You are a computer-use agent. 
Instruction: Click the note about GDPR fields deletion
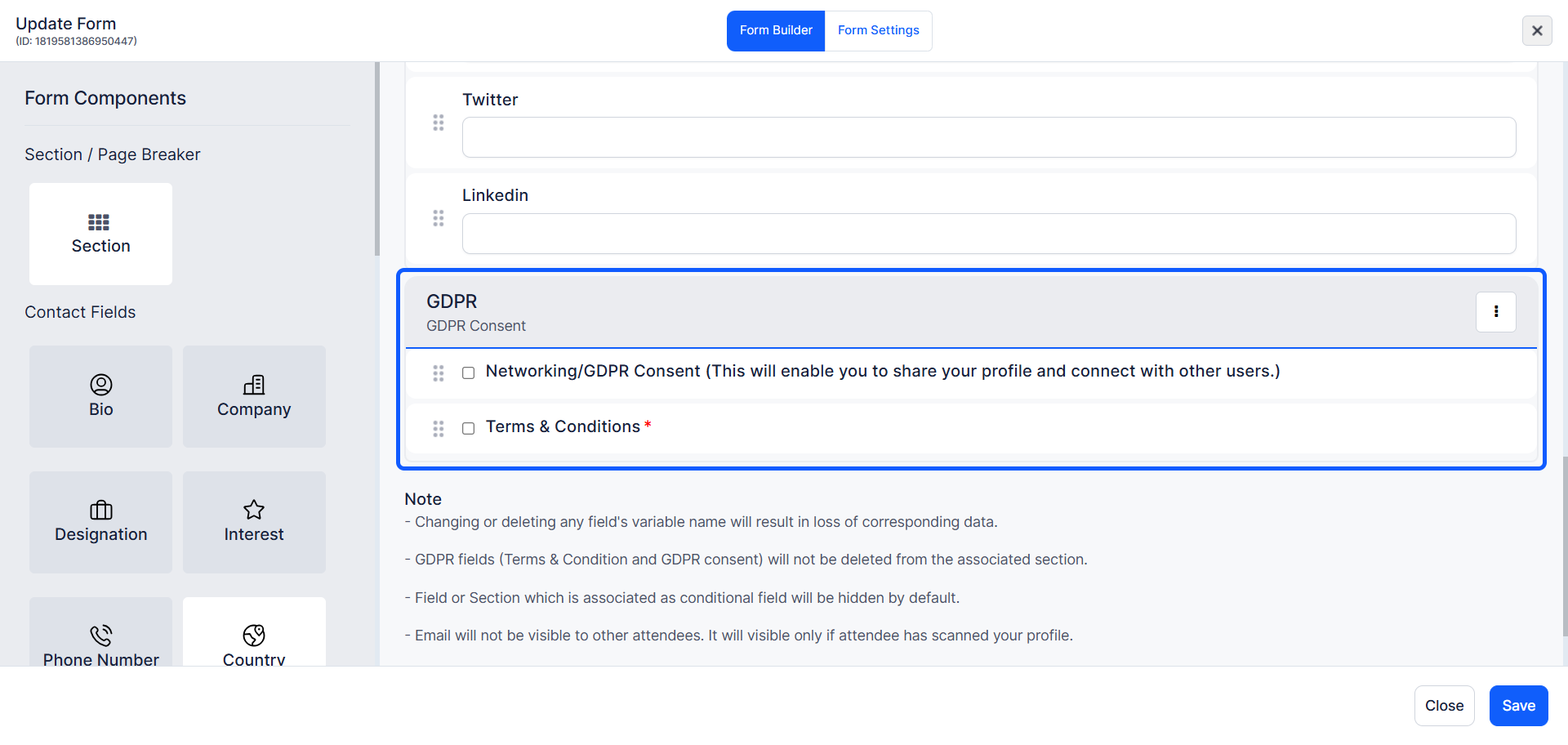point(746,560)
